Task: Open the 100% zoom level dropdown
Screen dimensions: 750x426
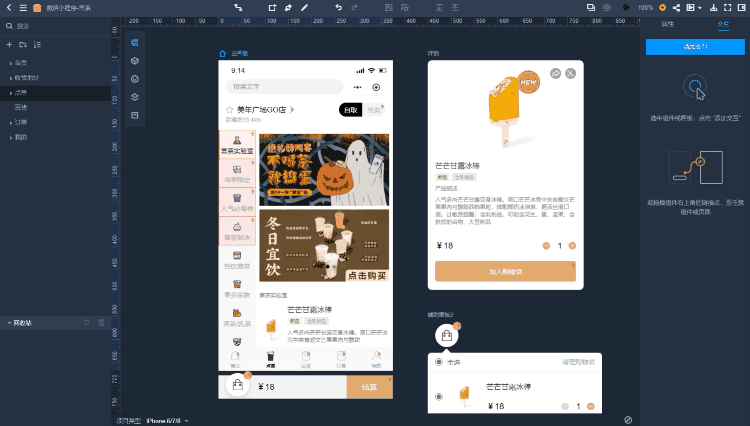Action: coord(645,8)
